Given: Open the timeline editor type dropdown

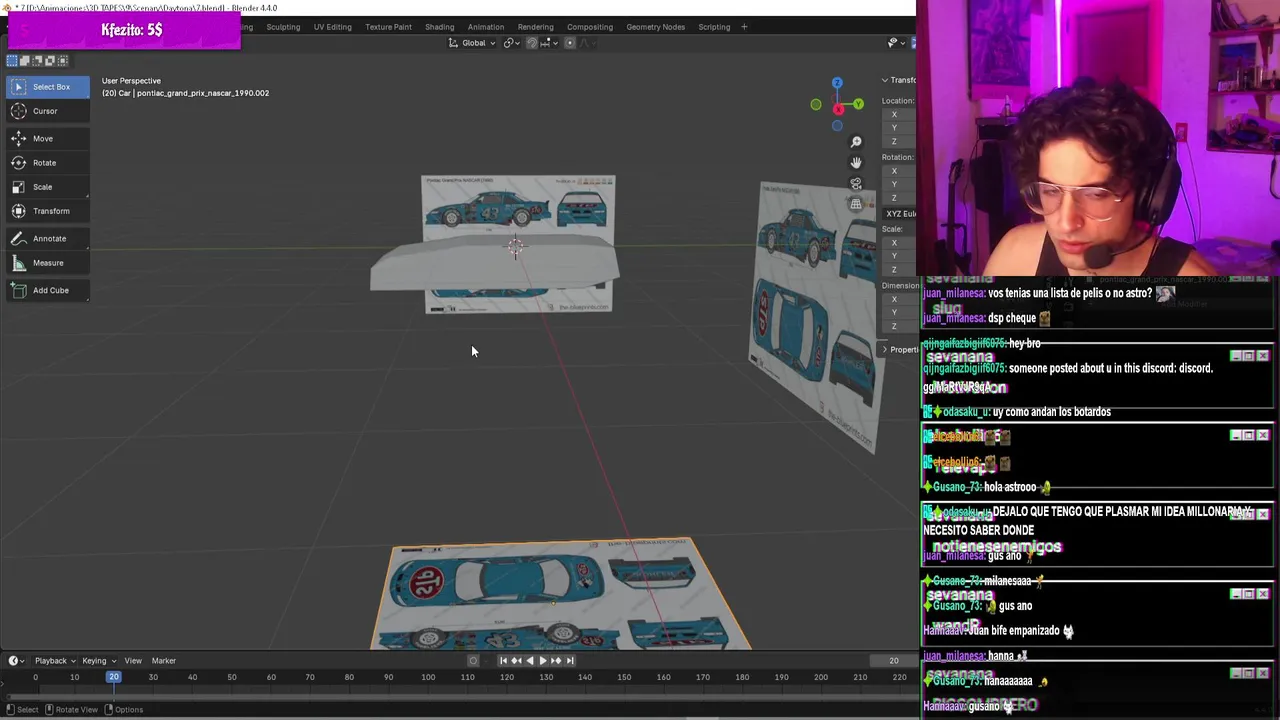Looking at the screenshot, I should tap(16, 660).
